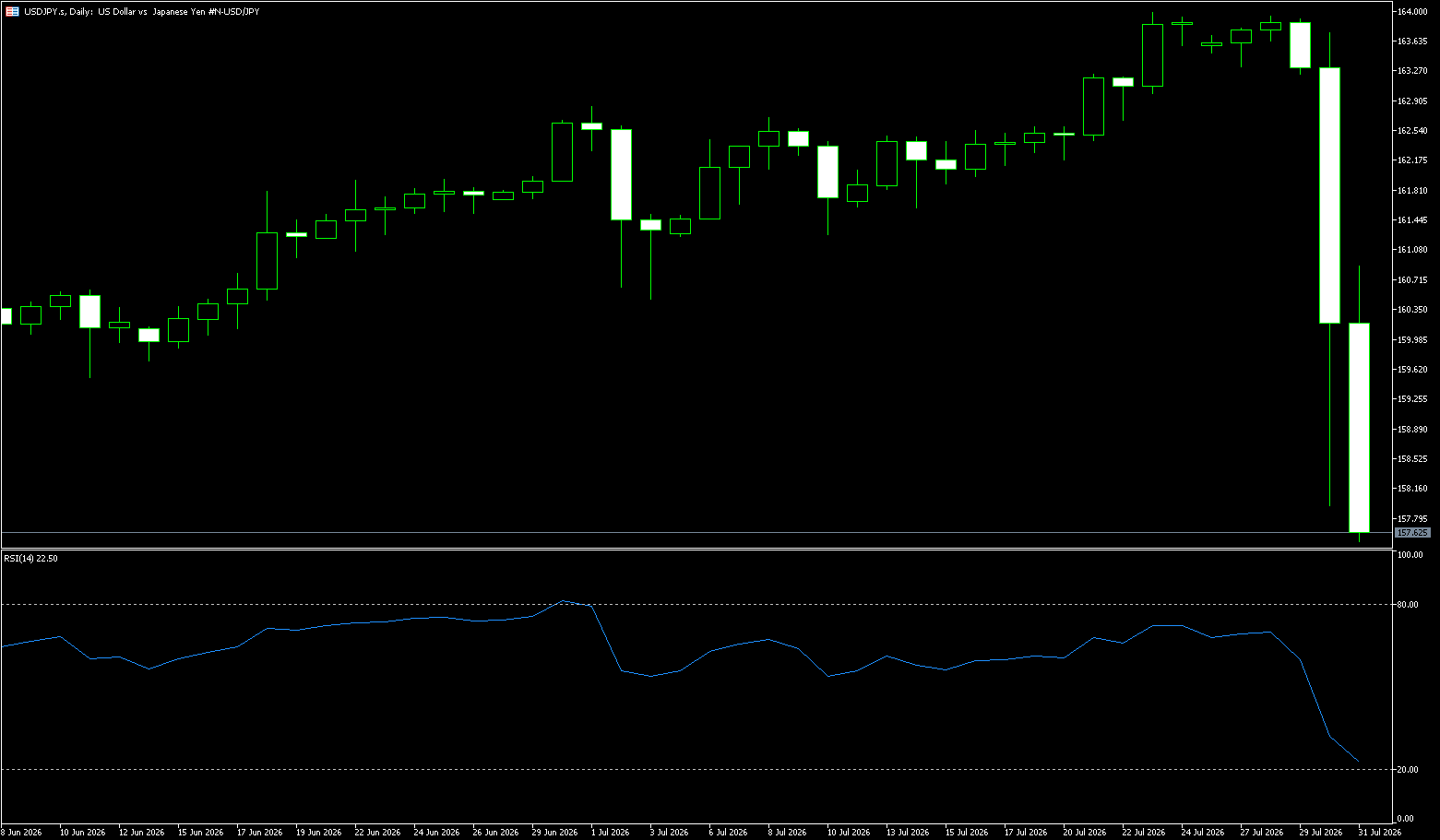This screenshot has height=840, width=1440.
Task: Click the RSI 100.00 scale label
Action: (x=1410, y=555)
